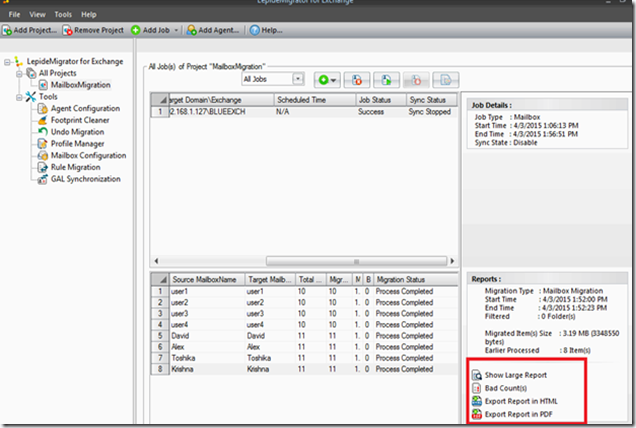Select the user2 mailbox row

(x=304, y=302)
